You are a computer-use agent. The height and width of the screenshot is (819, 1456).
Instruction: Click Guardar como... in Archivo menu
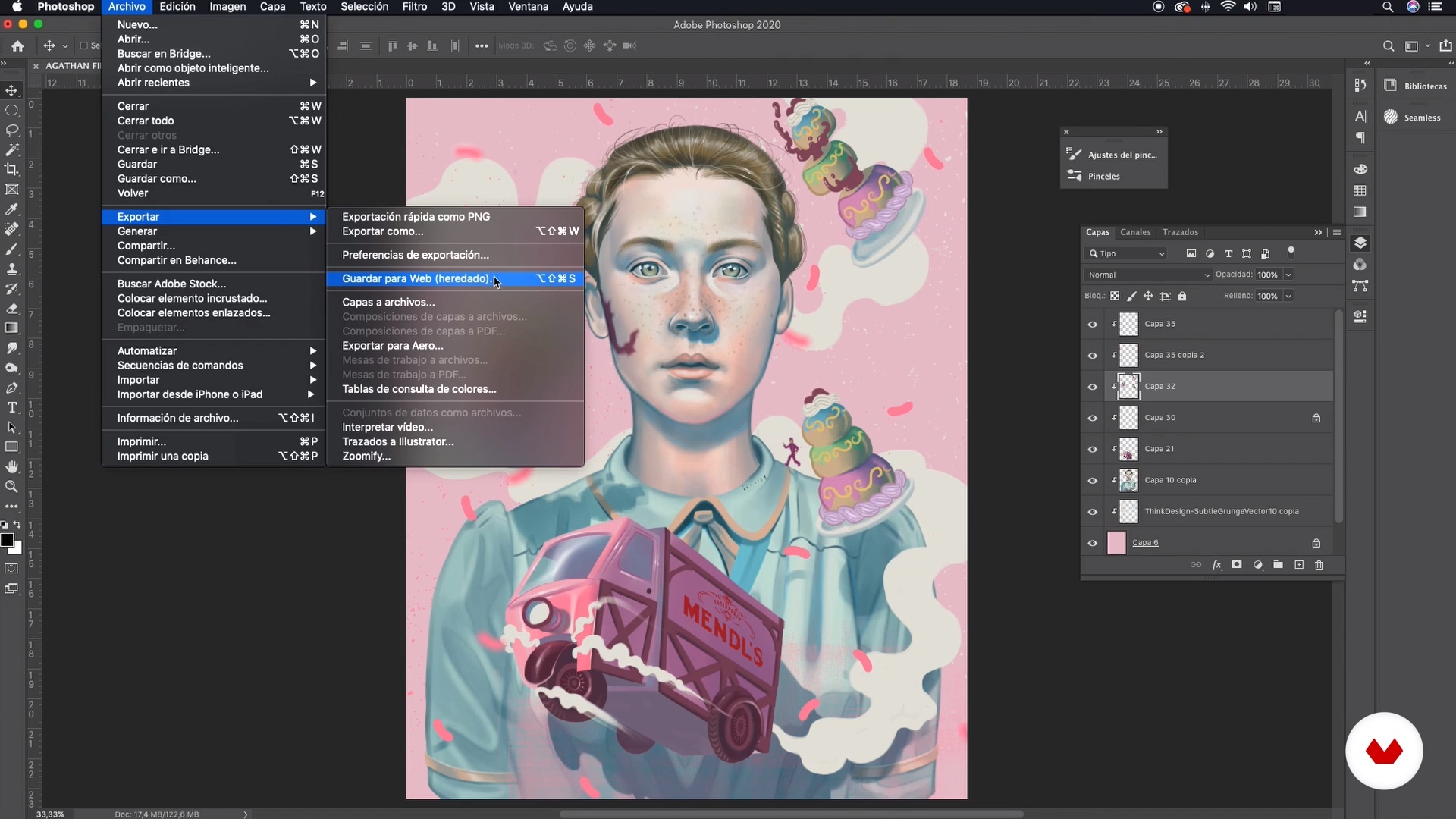[x=214, y=179]
